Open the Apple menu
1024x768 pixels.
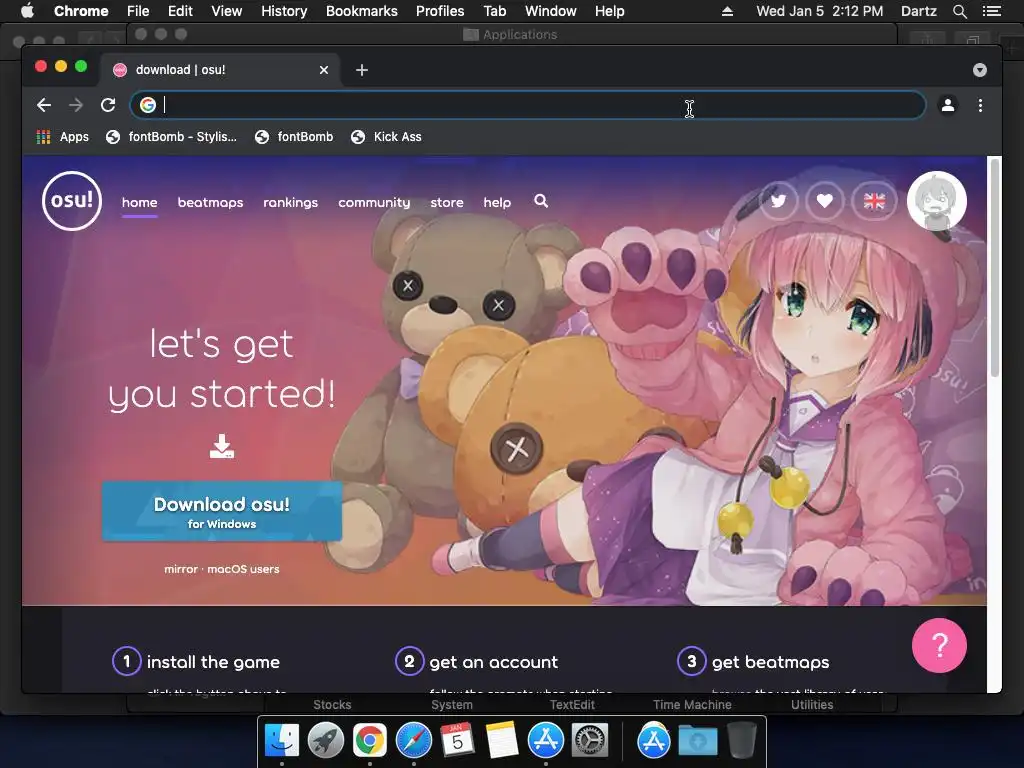(x=27, y=11)
